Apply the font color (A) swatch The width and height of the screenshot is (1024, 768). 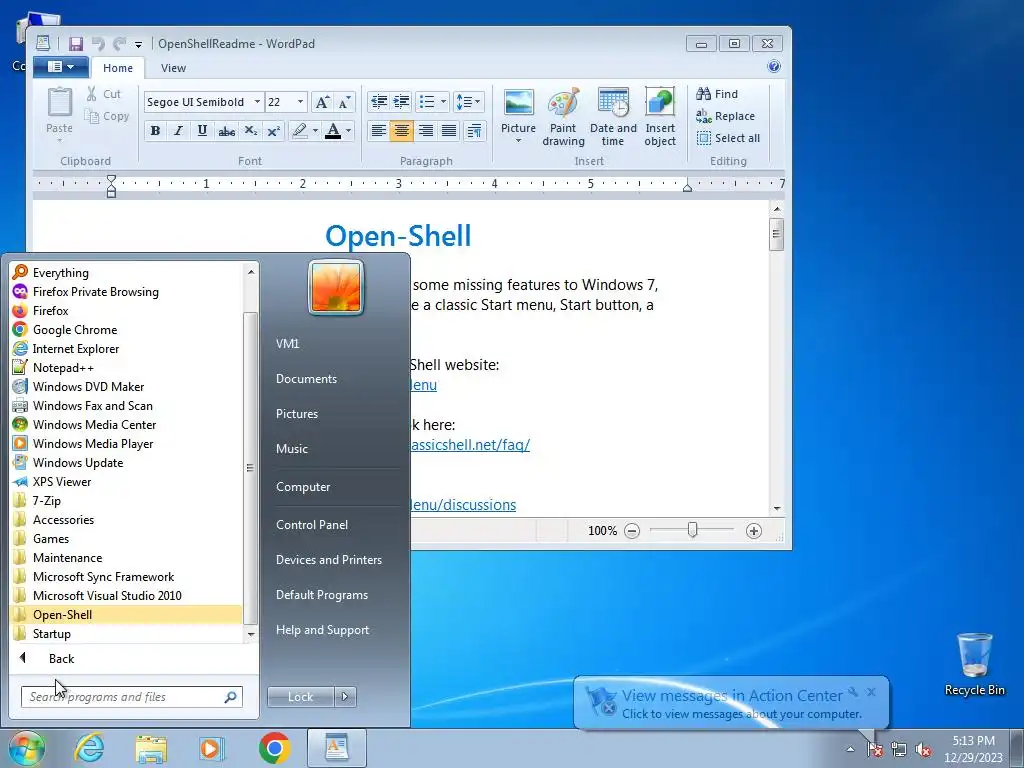coord(333,131)
